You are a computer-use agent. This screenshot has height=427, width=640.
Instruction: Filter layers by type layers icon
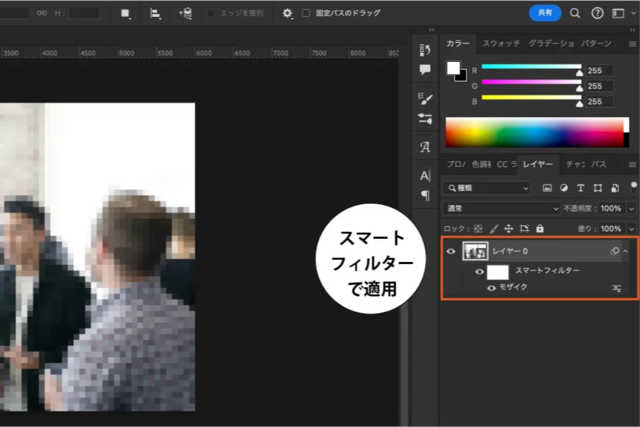pos(580,188)
